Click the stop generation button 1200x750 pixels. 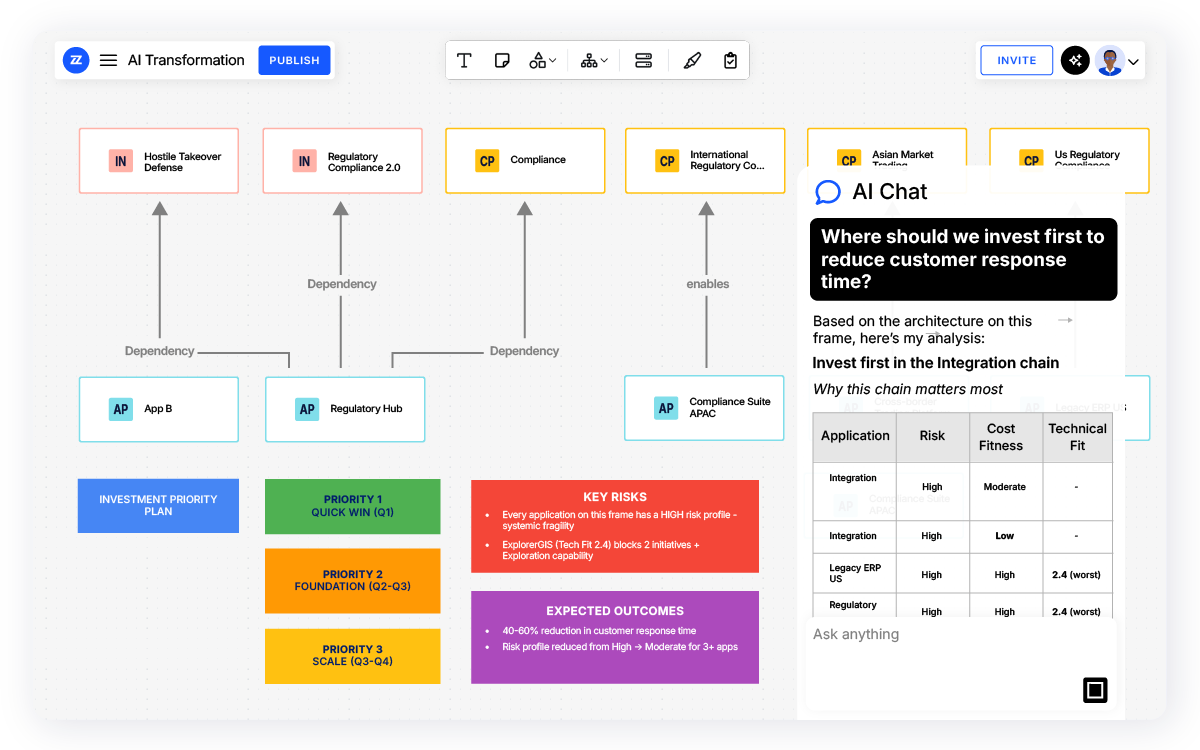pos(1095,690)
